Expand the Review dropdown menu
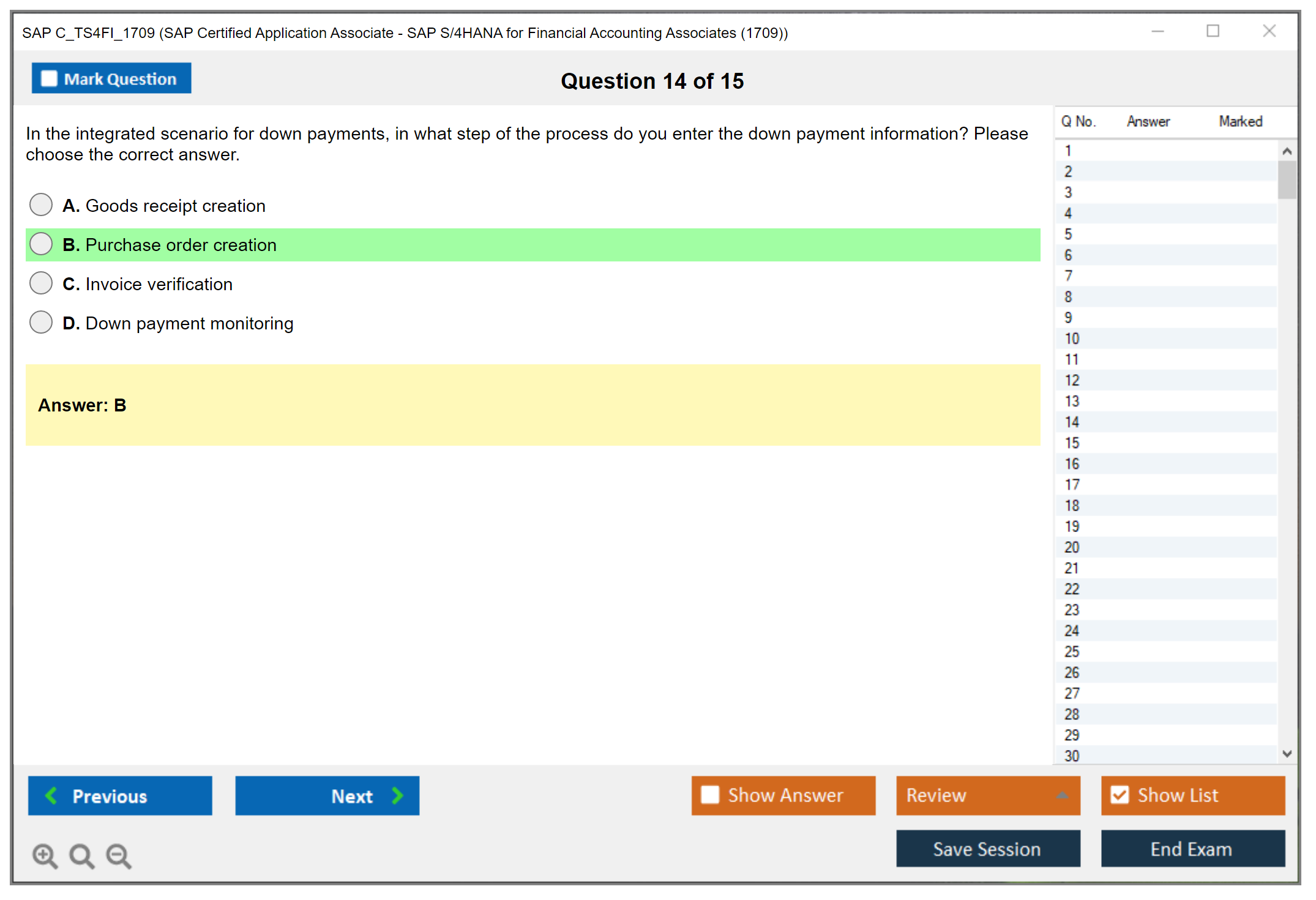Screen dimensions: 1316x900 [1062, 795]
